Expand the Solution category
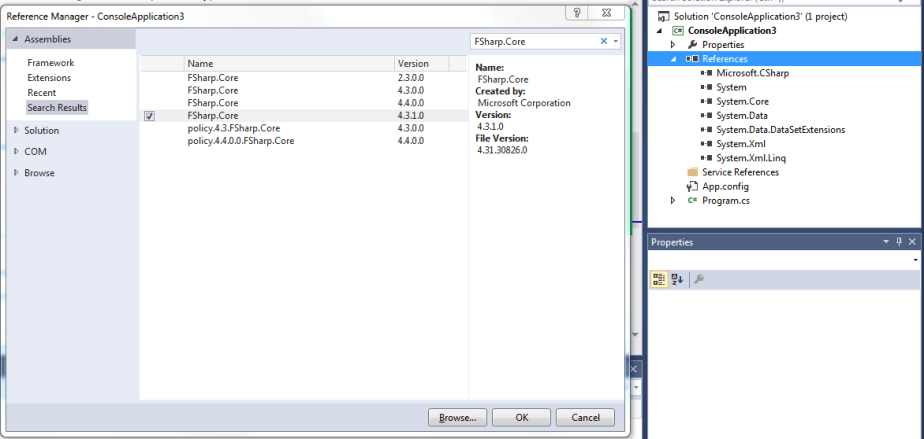Viewport: 924px width, 439px height. point(16,130)
